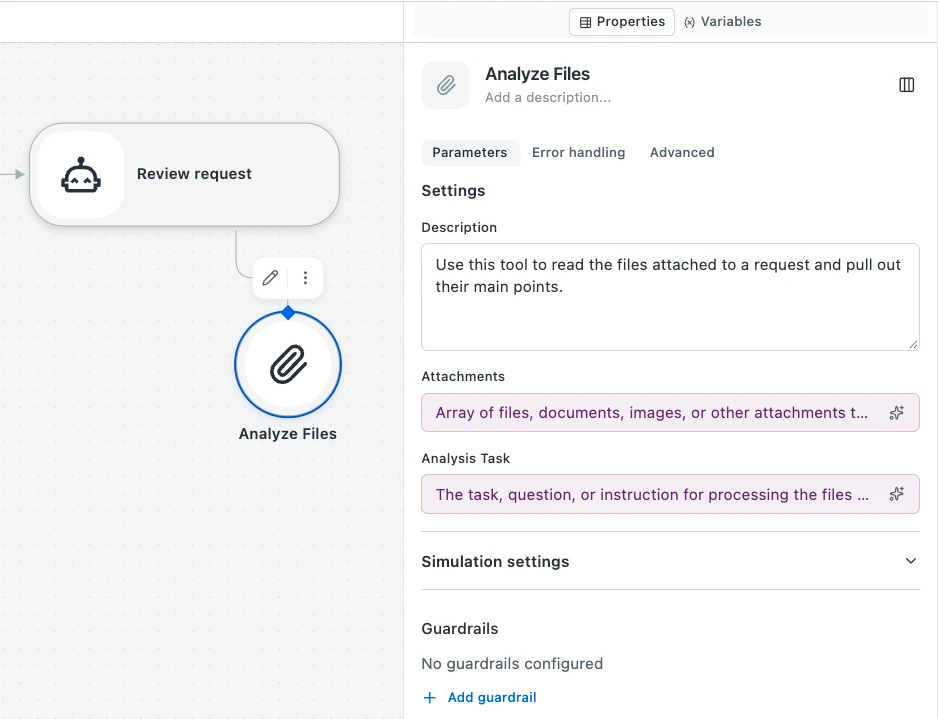Click the Attachments field label
The image size is (938, 719).
(463, 376)
